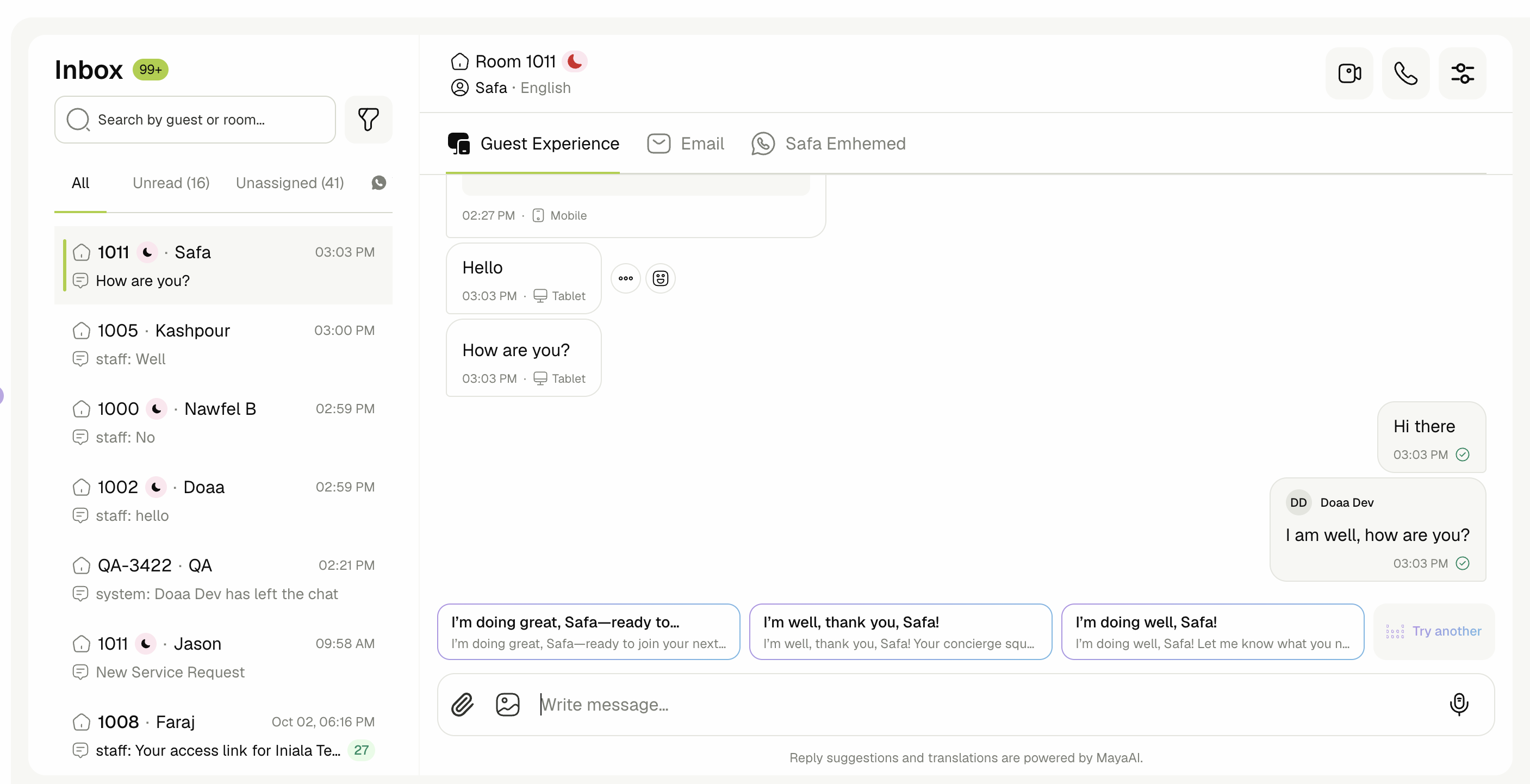Click moon icon in 1011 Jason row
Image resolution: width=1530 pixels, height=784 pixels.
tap(146, 644)
